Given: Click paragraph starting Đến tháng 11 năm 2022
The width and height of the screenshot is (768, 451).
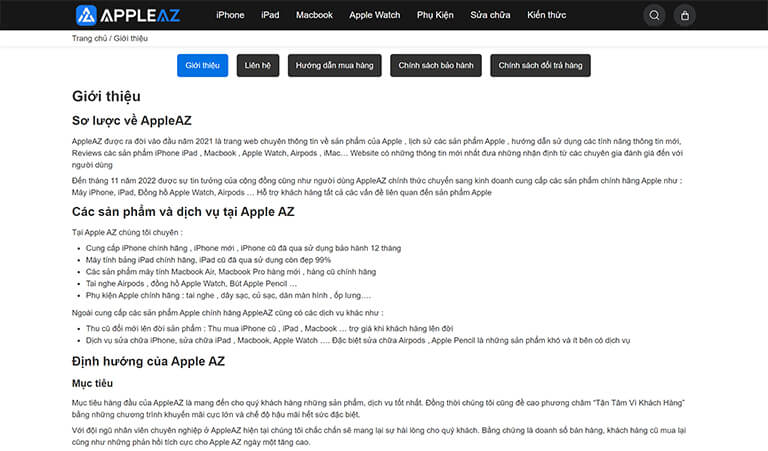Looking at the screenshot, I should (x=377, y=186).
